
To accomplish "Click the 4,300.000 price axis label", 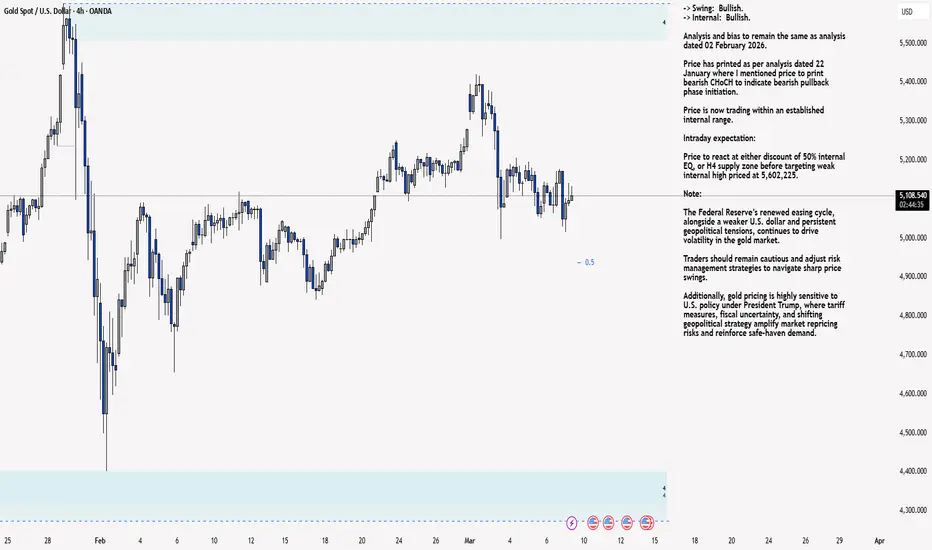I will pos(913,510).
